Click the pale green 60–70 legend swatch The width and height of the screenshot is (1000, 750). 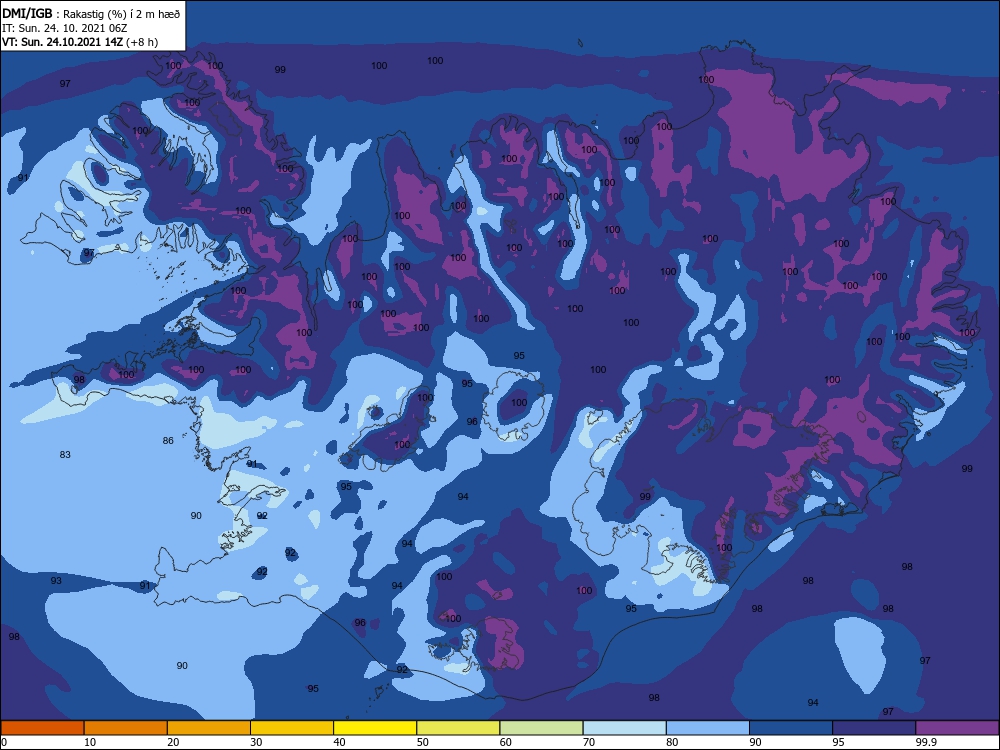541,728
